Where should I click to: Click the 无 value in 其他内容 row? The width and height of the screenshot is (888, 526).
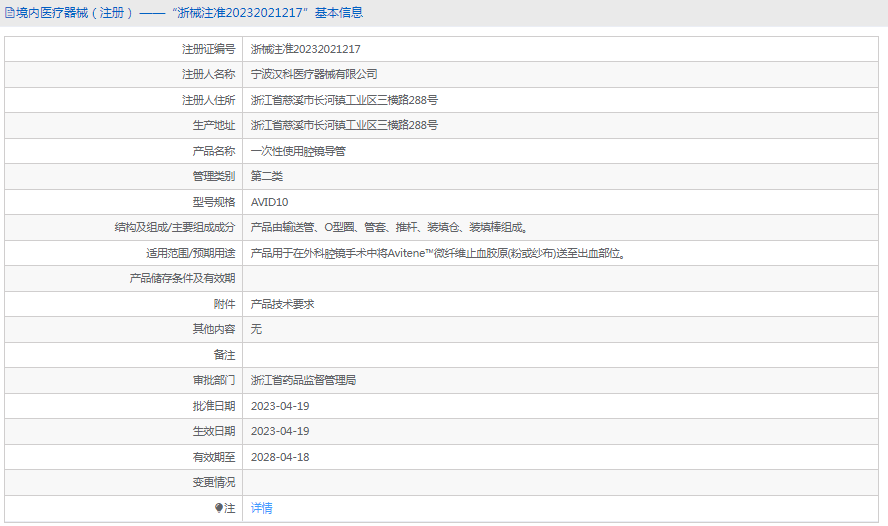tap(257, 329)
